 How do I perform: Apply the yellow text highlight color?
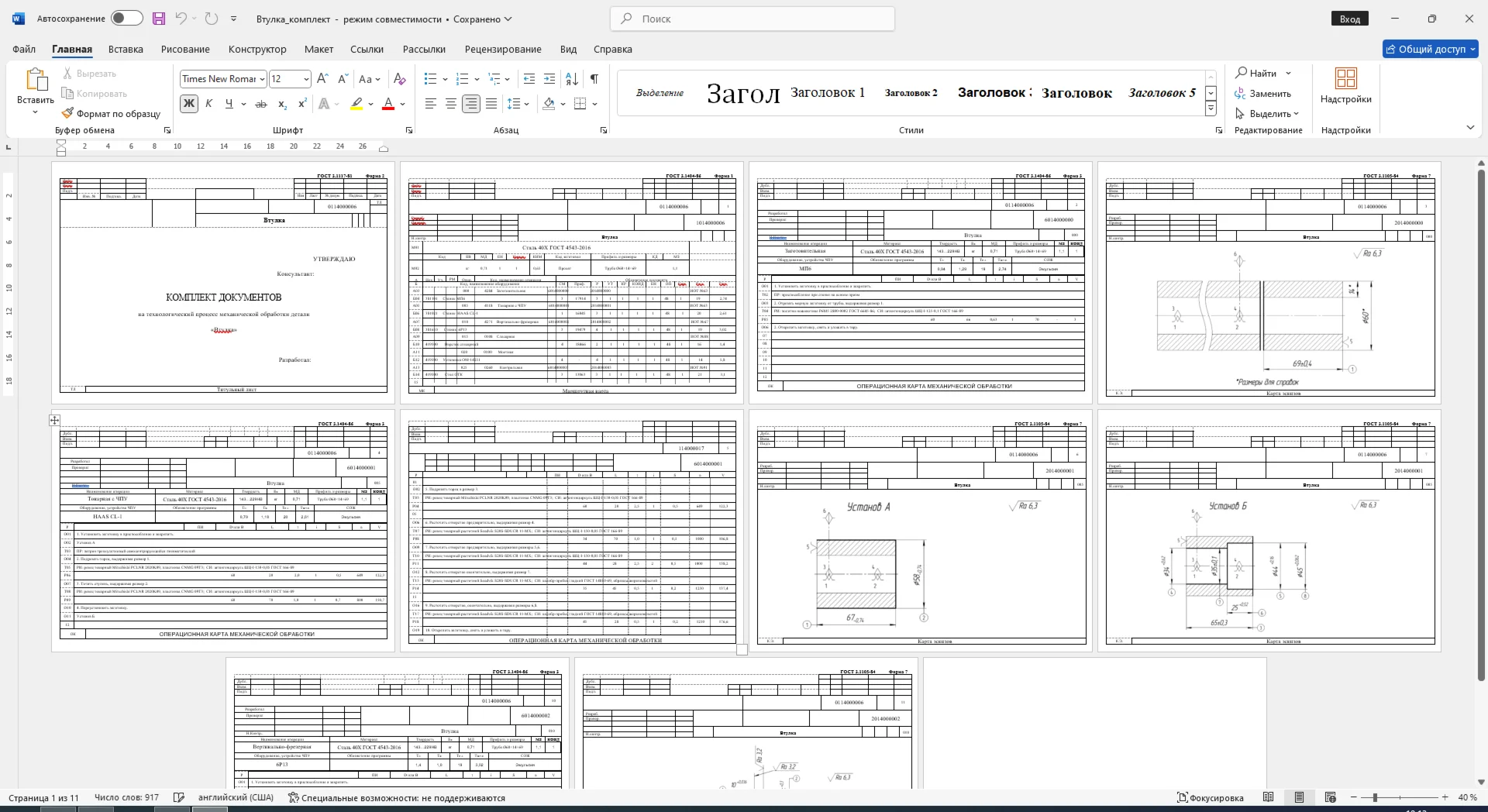click(356, 104)
